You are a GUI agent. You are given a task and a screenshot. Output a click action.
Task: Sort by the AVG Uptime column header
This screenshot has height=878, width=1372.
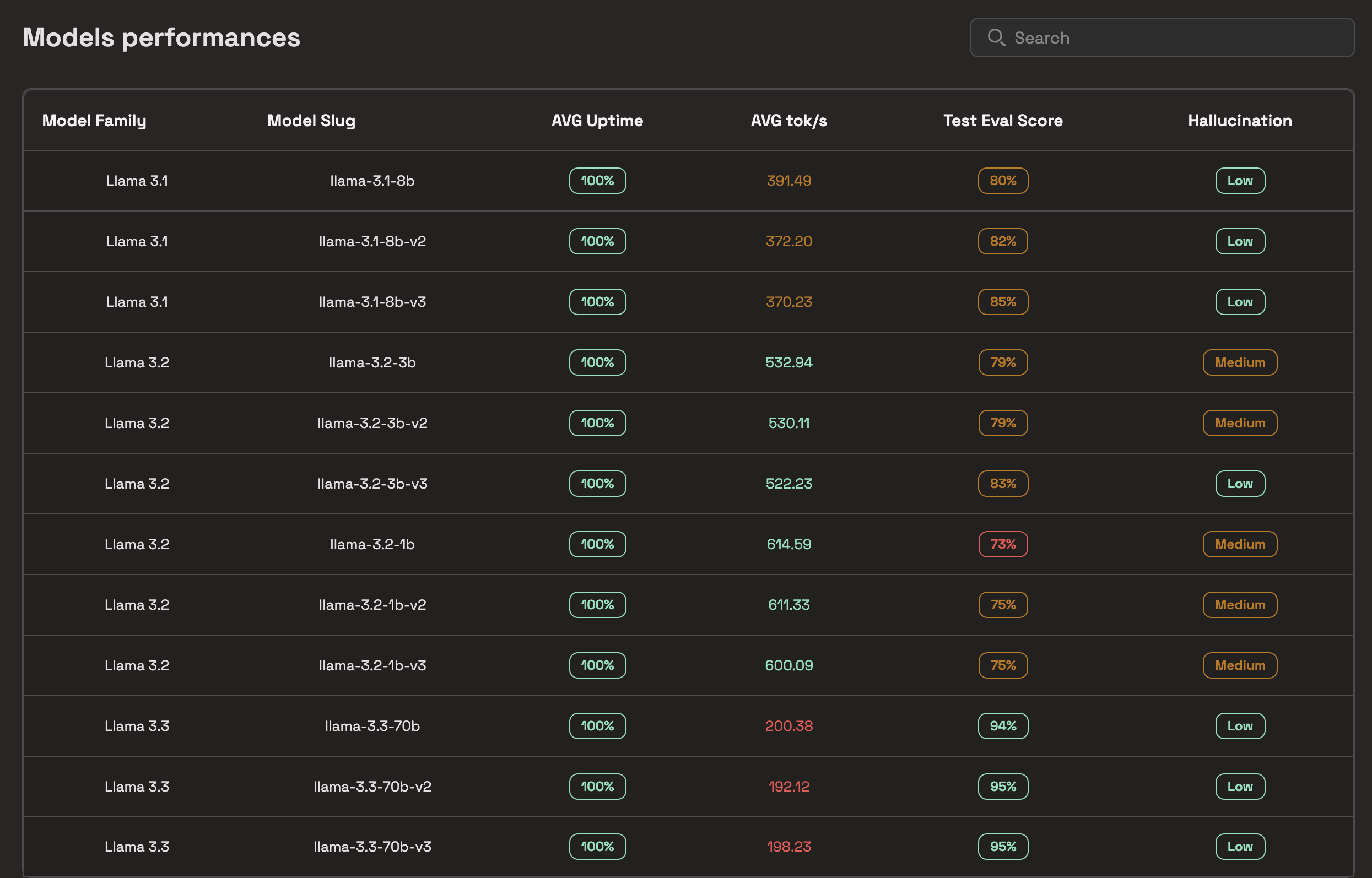pos(597,120)
